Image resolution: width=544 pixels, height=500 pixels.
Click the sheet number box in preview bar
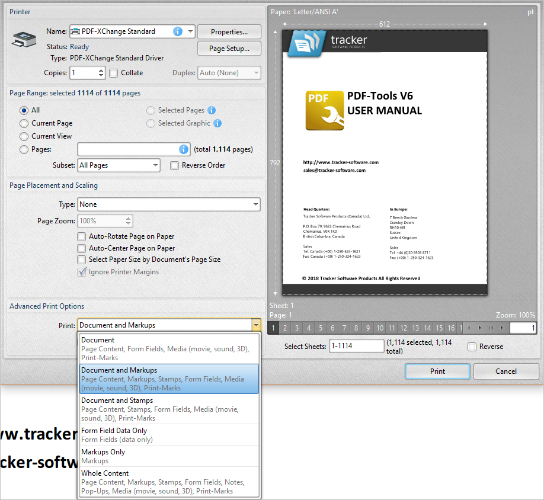523,328
